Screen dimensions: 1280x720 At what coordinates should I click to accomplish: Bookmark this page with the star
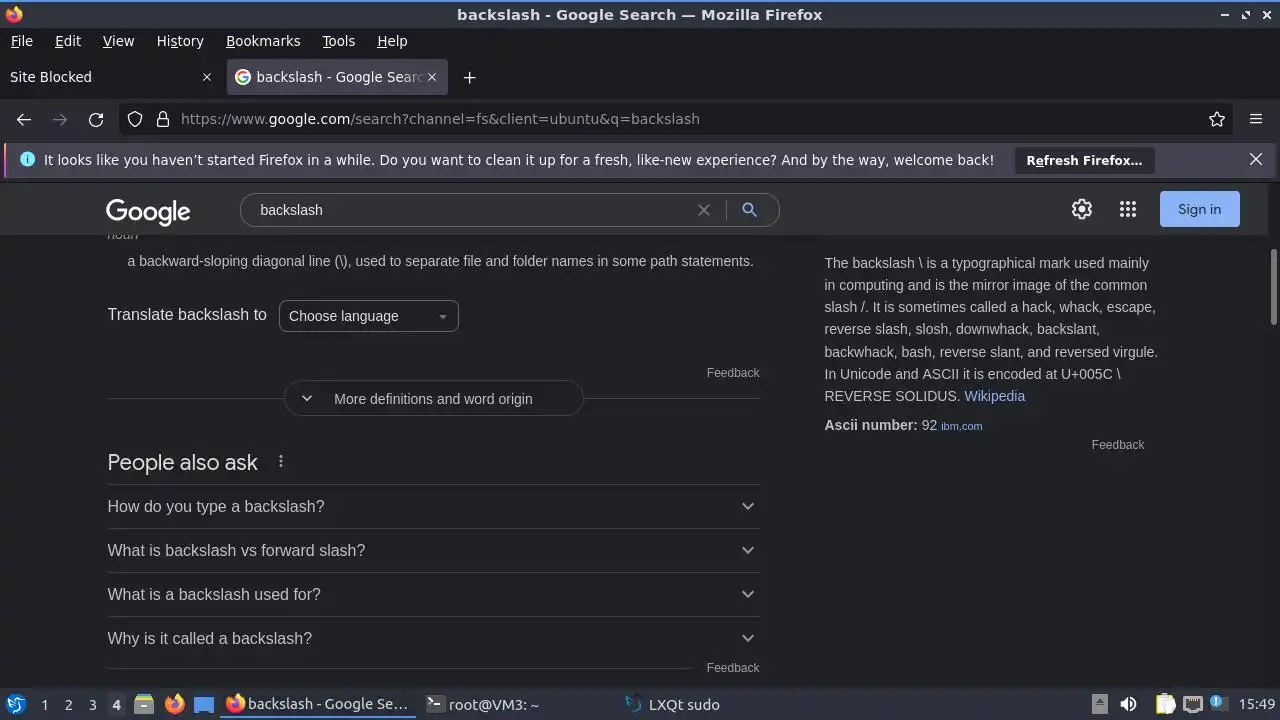pos(1217,119)
